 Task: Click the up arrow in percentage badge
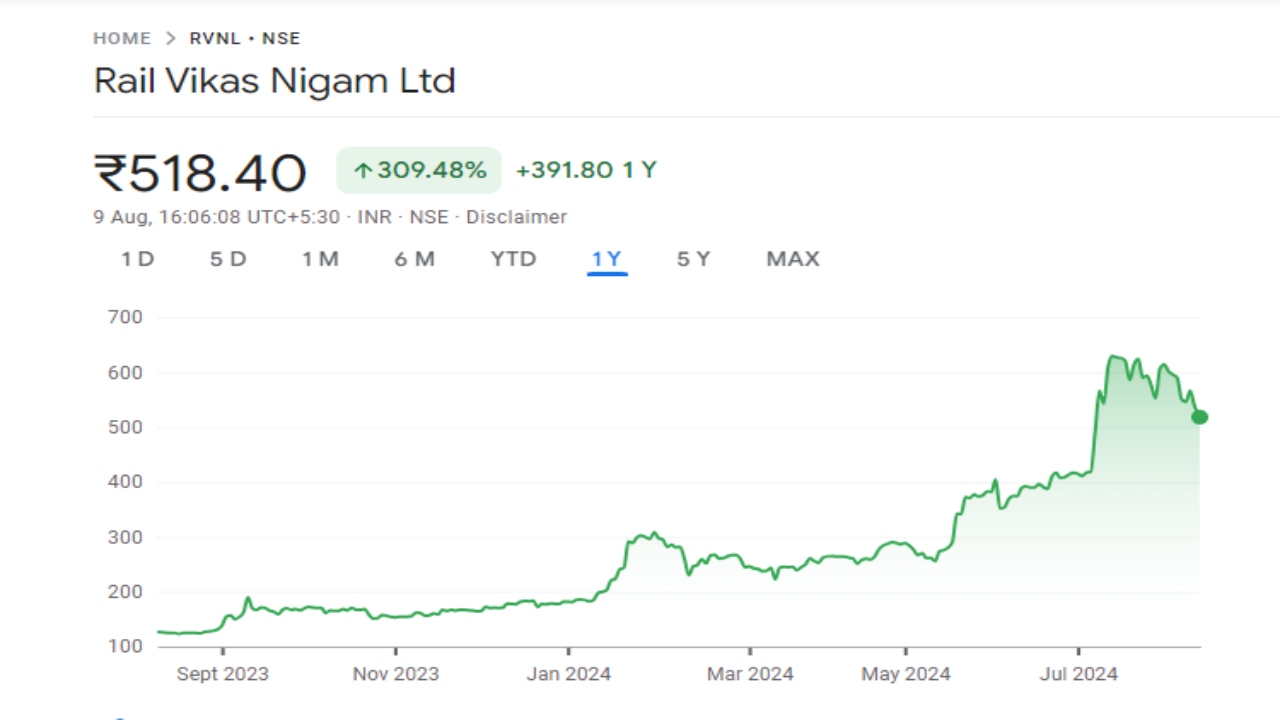pyautogui.click(x=363, y=171)
